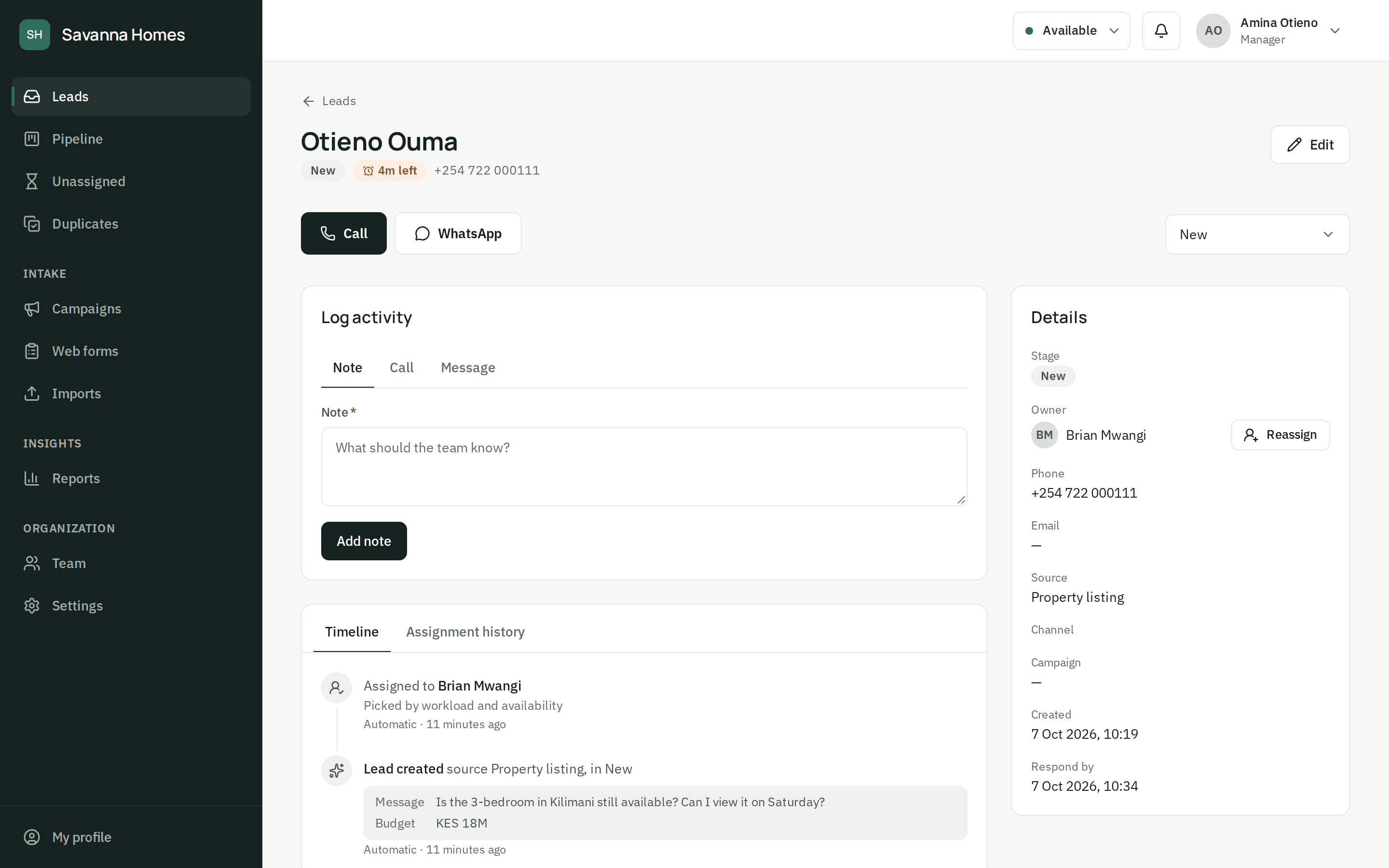Select the Timeline tab
1389x868 pixels.
click(x=352, y=632)
